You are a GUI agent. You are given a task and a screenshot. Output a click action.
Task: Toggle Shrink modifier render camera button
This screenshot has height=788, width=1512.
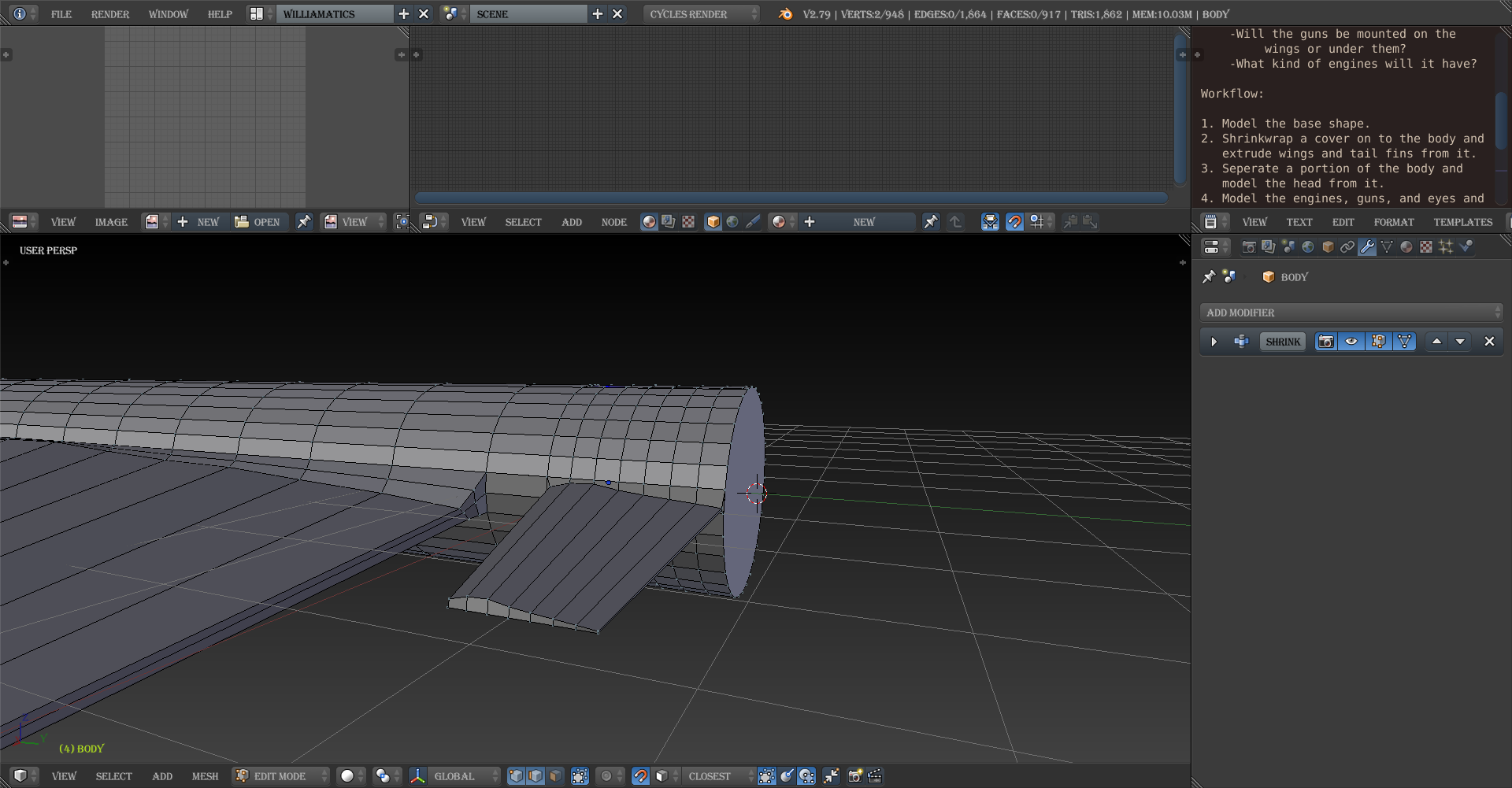pyautogui.click(x=1326, y=342)
